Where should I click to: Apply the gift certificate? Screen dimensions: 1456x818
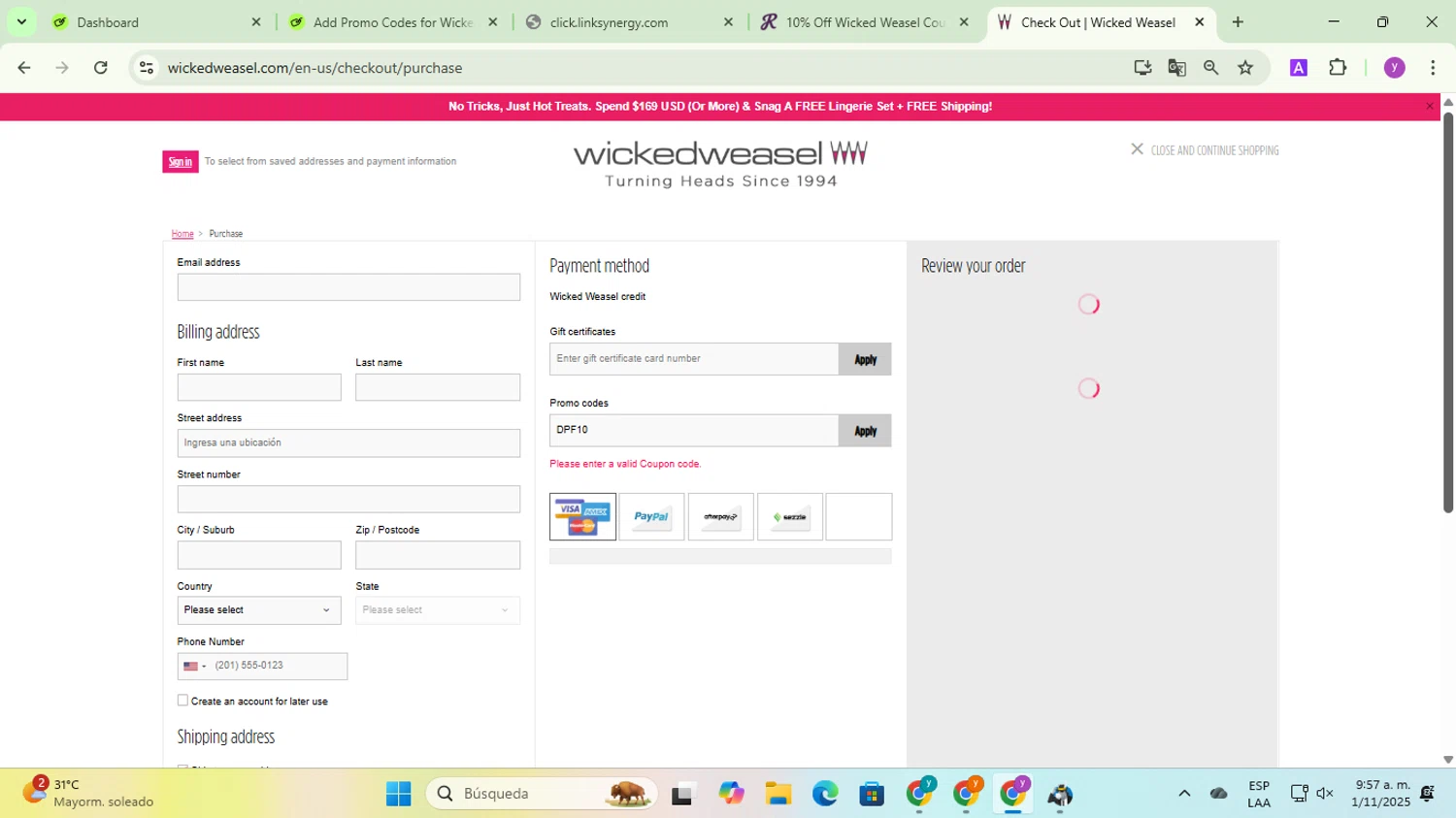pos(865,359)
